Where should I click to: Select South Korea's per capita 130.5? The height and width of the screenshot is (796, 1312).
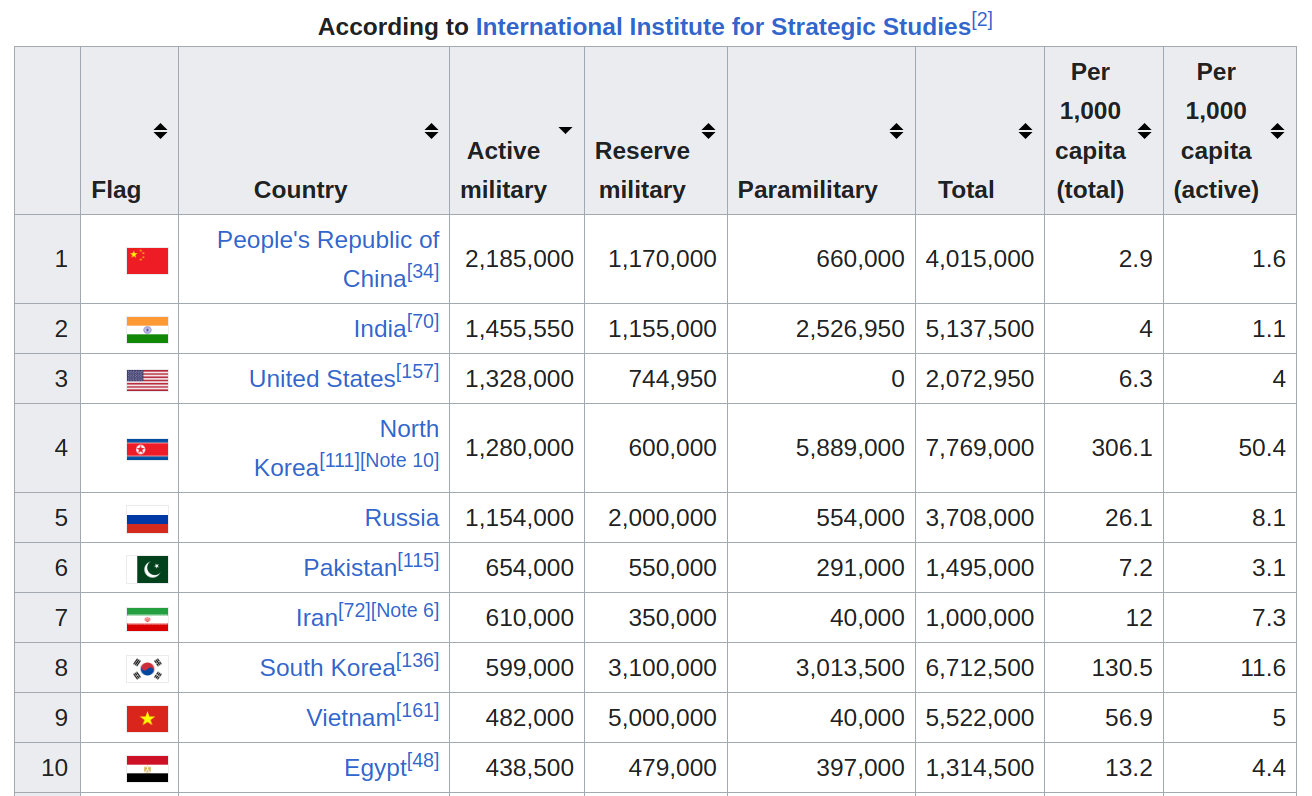coord(1122,668)
